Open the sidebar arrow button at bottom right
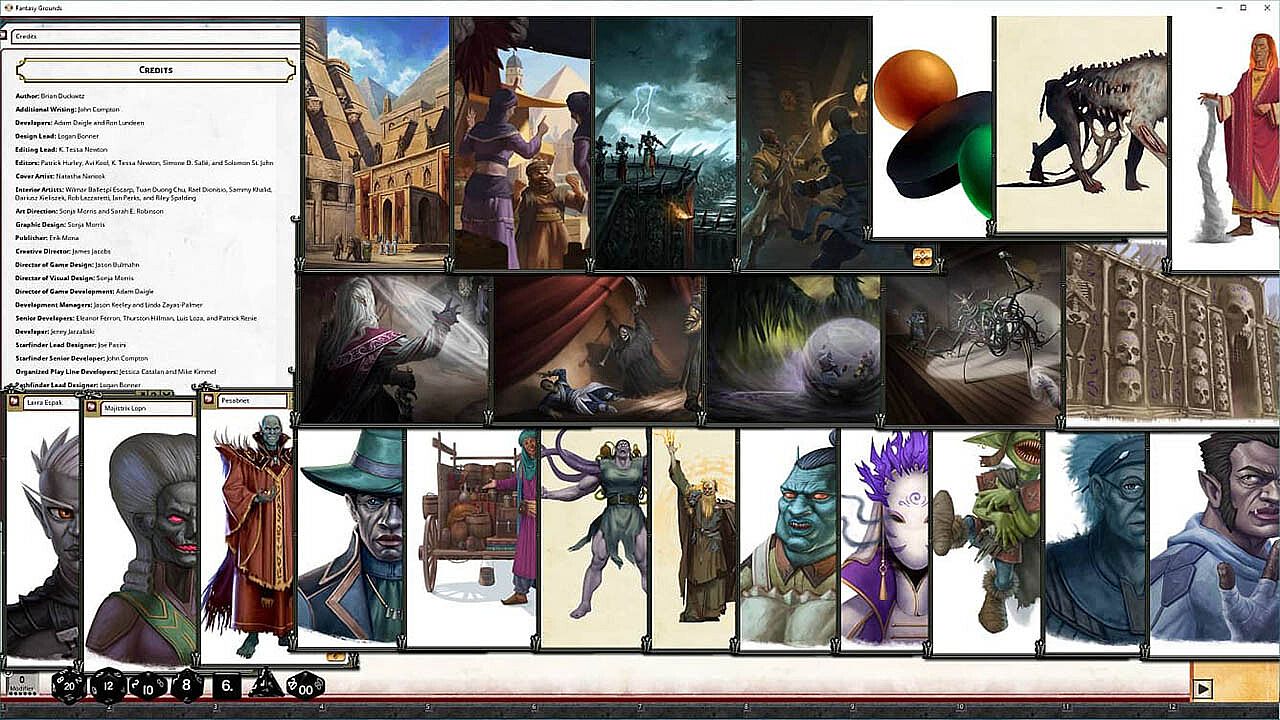Screen dimensions: 1280x720 [x=1203, y=689]
